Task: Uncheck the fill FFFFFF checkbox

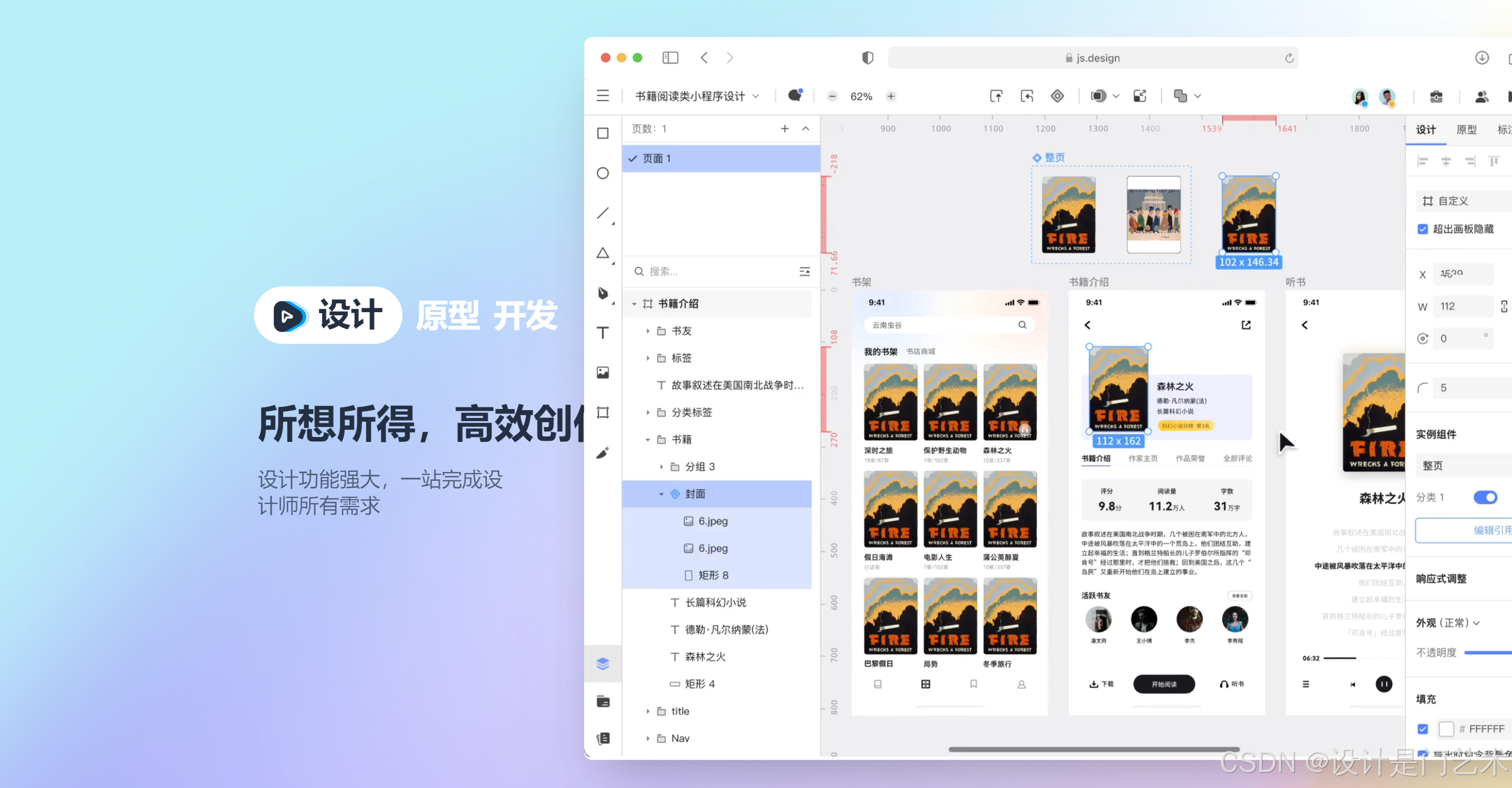Action: click(x=1422, y=729)
